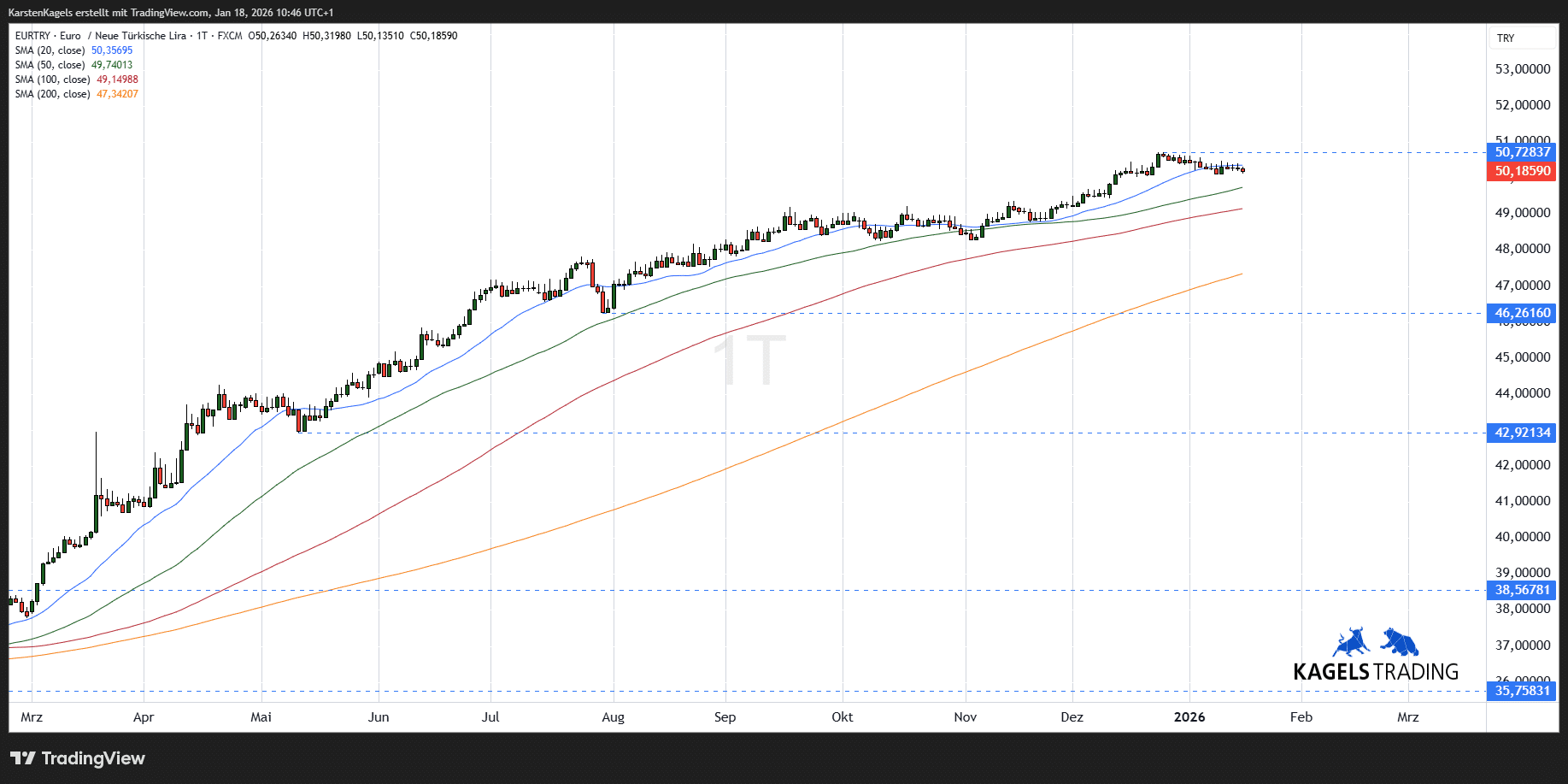Toggle the SMA (50, close) indicator legend

click(50, 65)
